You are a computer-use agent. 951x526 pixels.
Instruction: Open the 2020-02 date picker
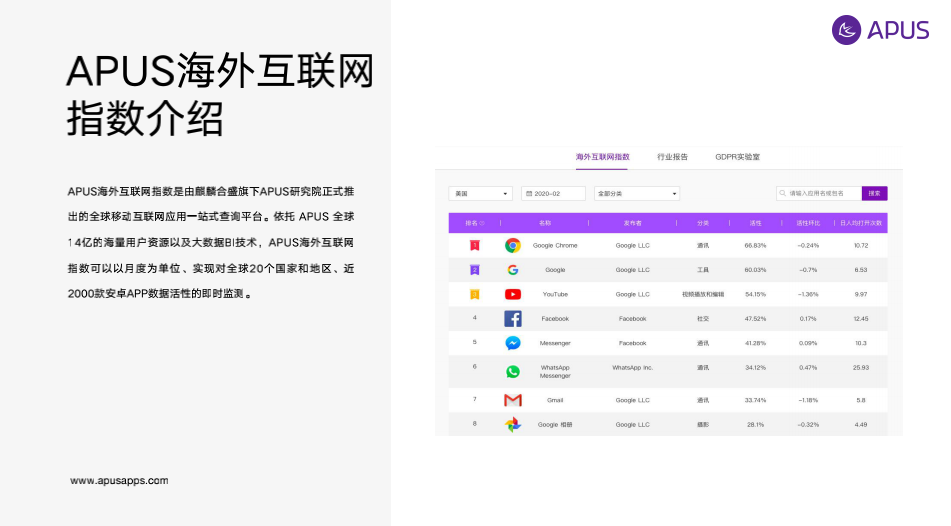click(x=553, y=194)
